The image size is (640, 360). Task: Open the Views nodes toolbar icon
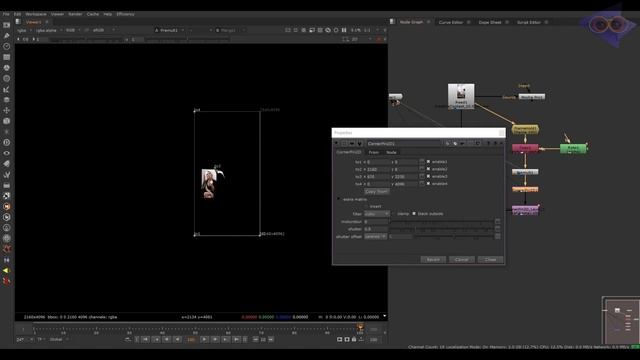click(x=7, y=153)
